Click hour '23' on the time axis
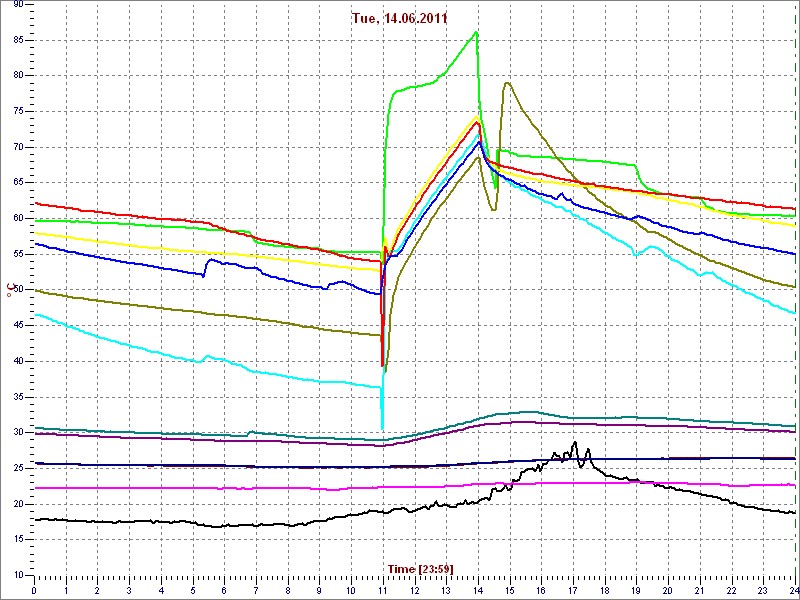800x600 pixels. tap(763, 589)
